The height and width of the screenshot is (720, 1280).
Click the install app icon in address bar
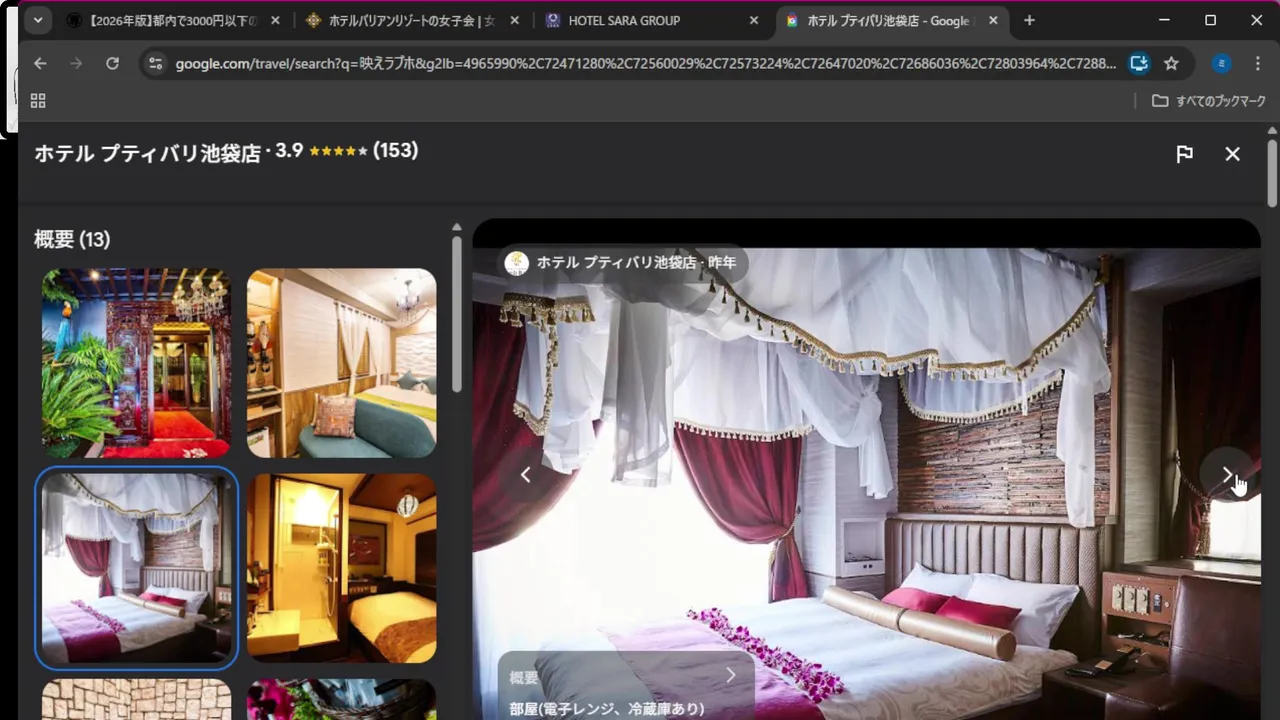coord(1138,63)
